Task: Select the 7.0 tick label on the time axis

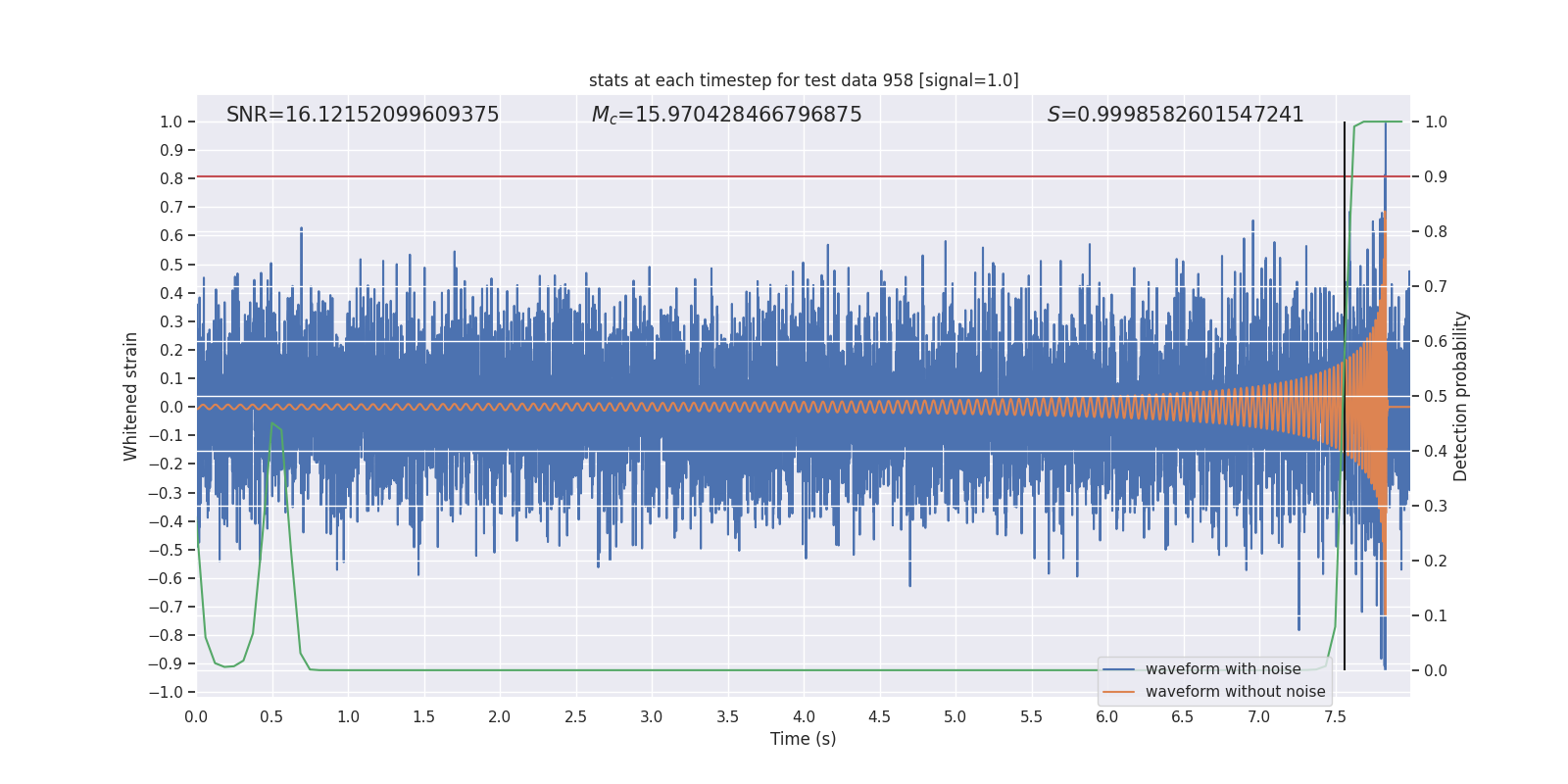Action: (1259, 716)
